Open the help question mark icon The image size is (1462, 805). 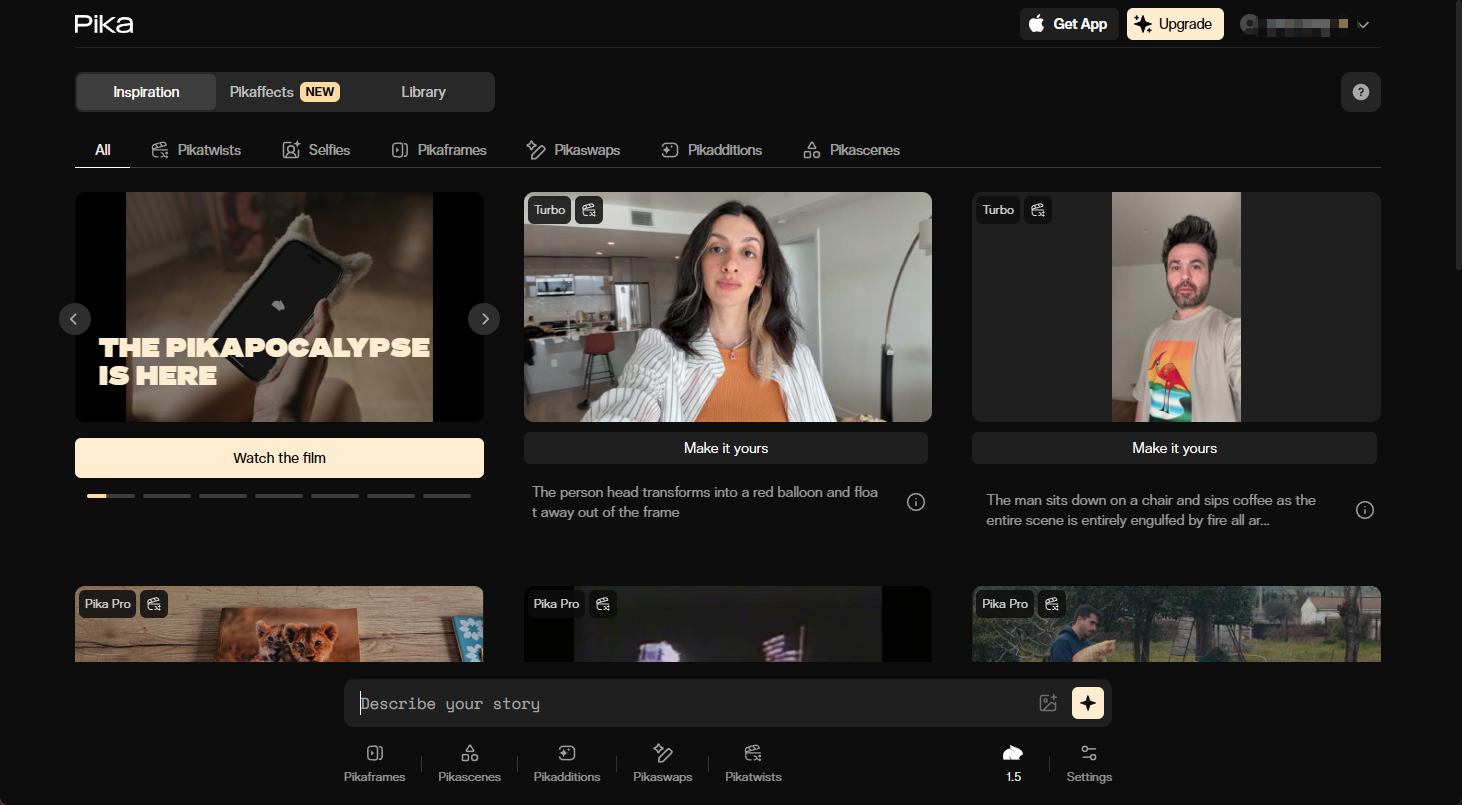pyautogui.click(x=1360, y=92)
